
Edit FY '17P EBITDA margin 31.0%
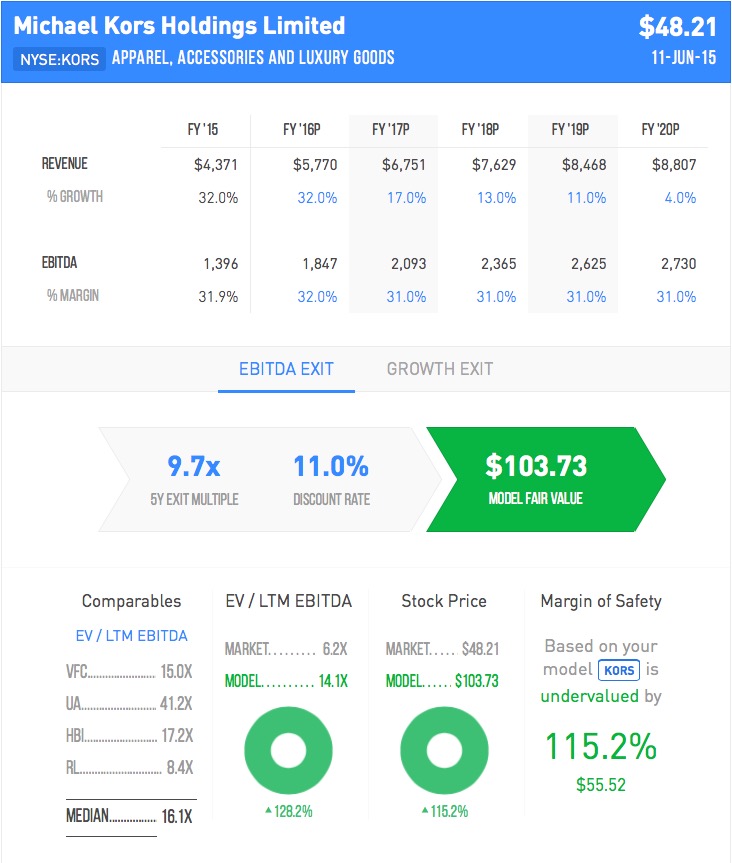coord(406,297)
